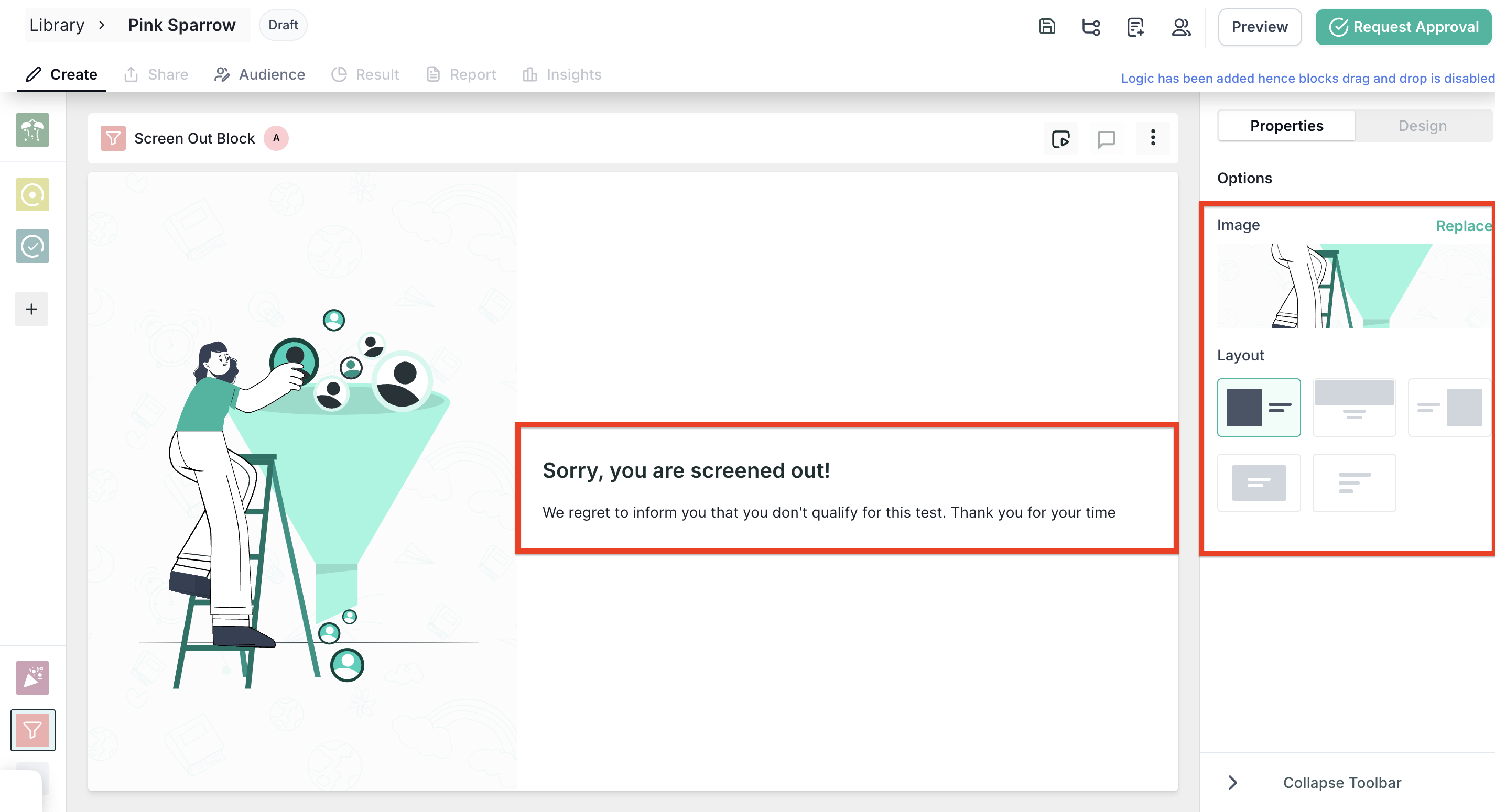Click Request Approval button

tap(1403, 27)
